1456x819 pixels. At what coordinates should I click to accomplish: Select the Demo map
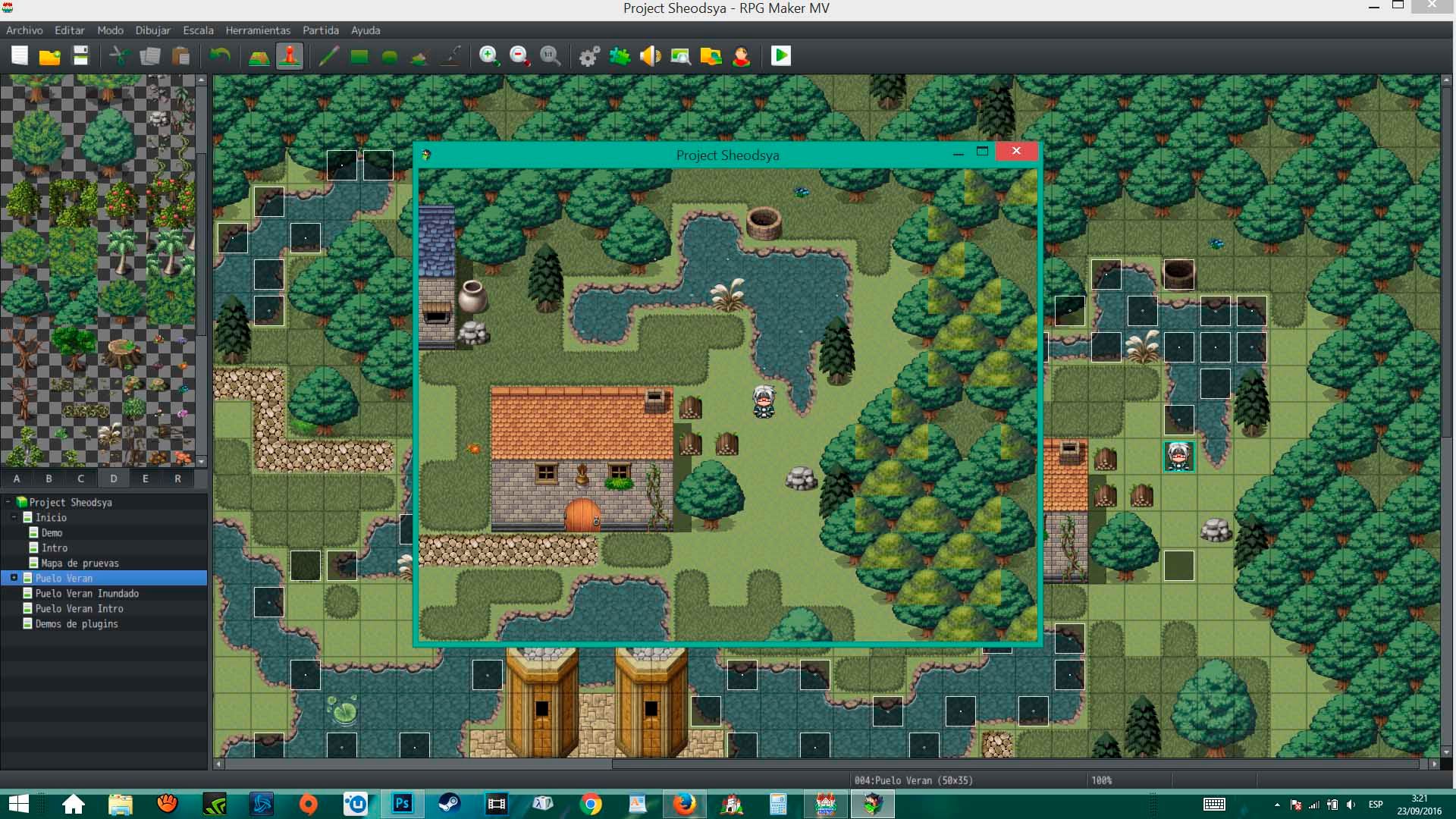(x=52, y=532)
